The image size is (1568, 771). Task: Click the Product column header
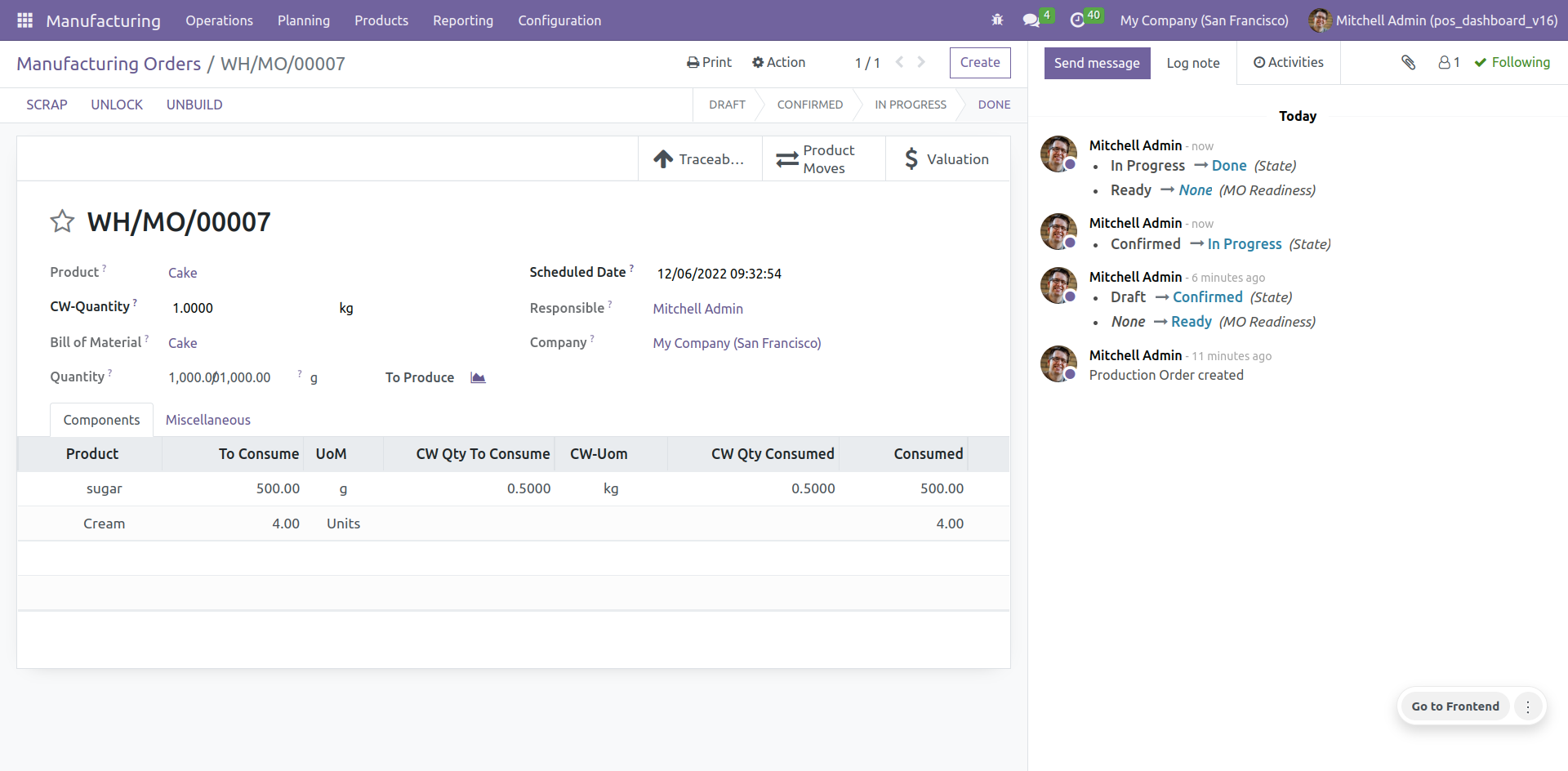(x=91, y=454)
